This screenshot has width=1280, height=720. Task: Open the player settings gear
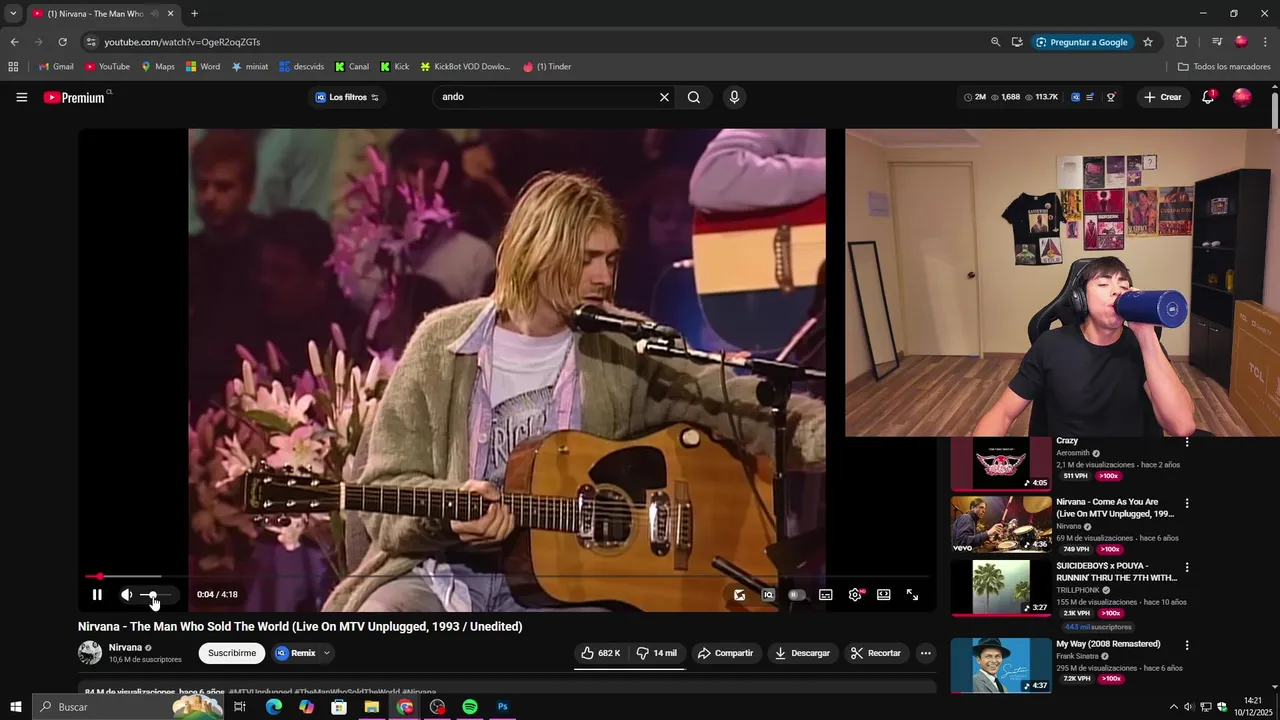(855, 594)
